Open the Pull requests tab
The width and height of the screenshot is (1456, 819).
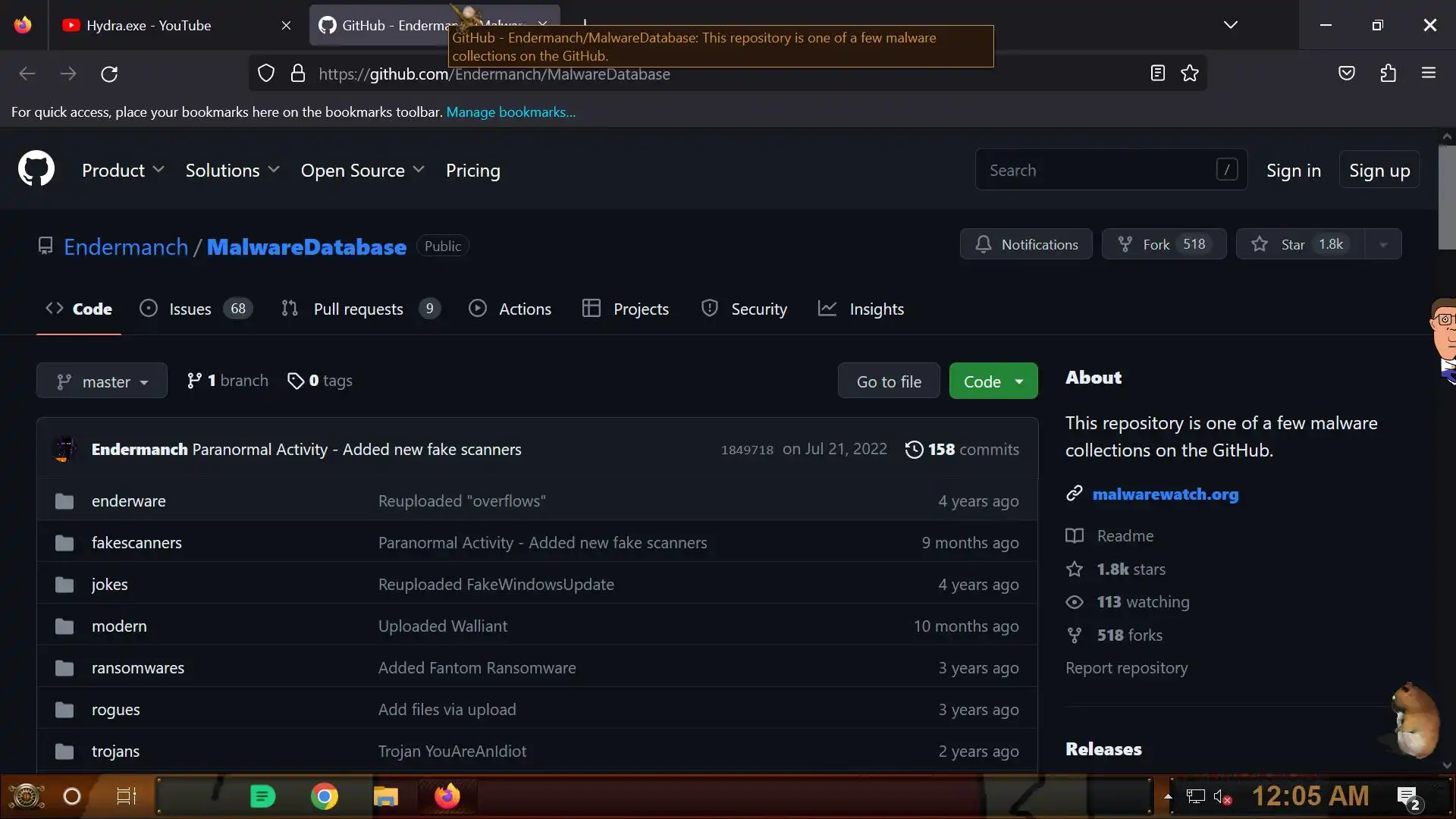pyautogui.click(x=358, y=309)
